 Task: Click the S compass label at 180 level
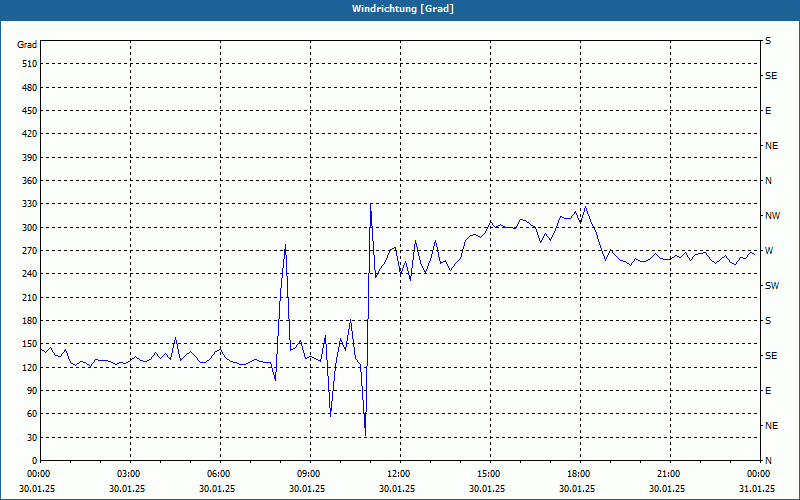[768, 321]
